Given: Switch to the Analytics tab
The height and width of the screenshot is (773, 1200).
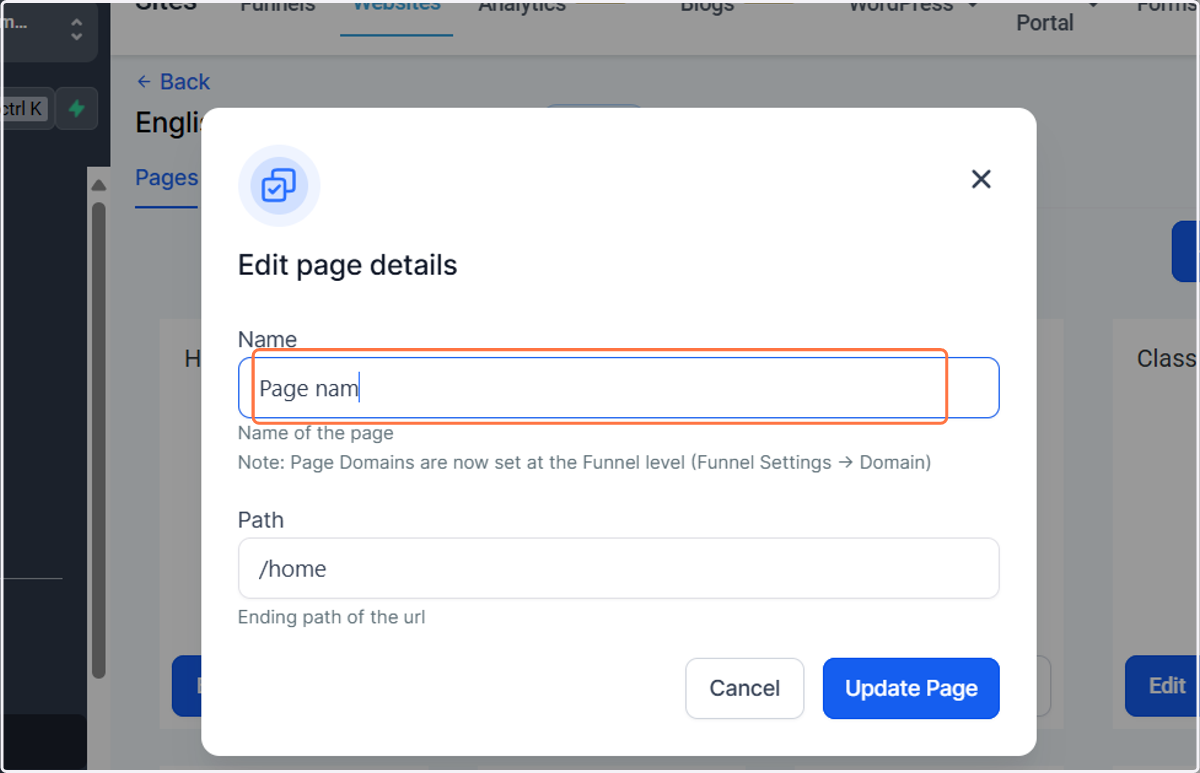Looking at the screenshot, I should tap(522, 8).
